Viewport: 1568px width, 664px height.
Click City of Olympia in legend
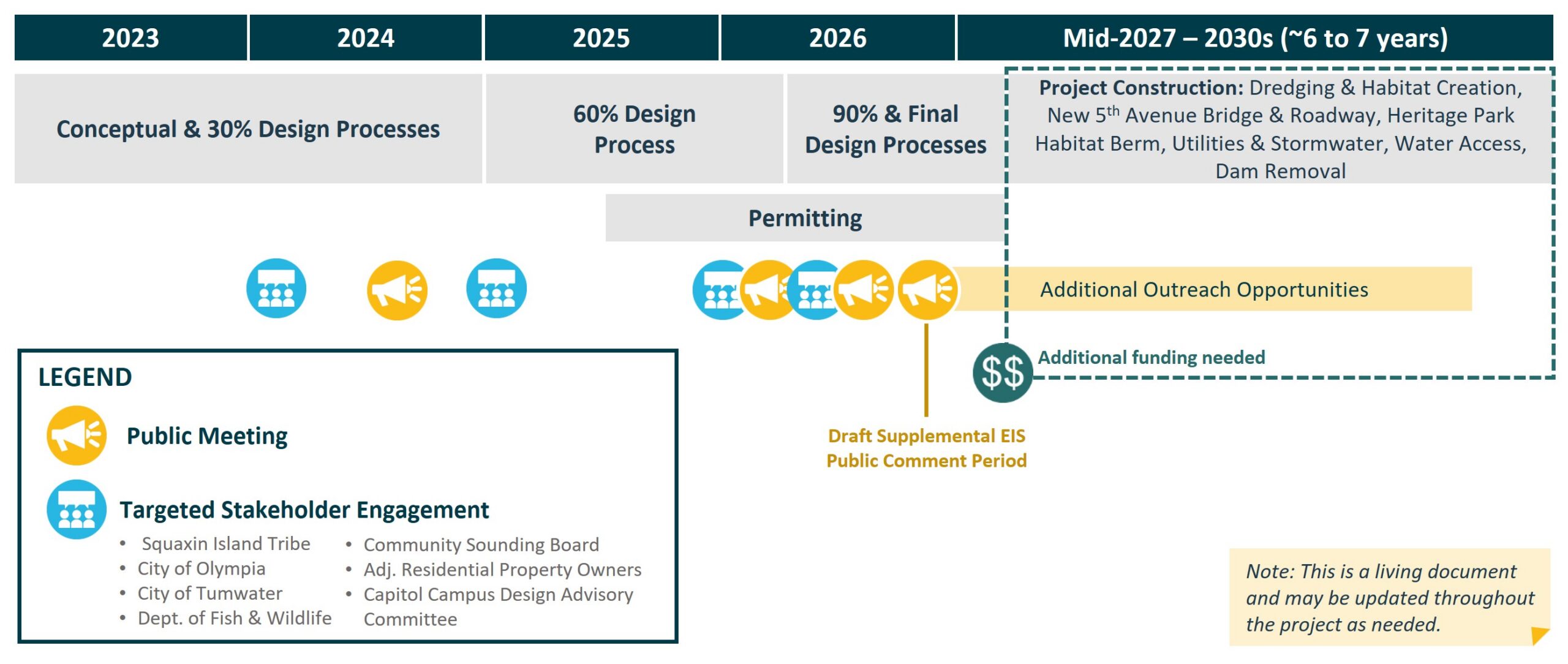[x=202, y=568]
